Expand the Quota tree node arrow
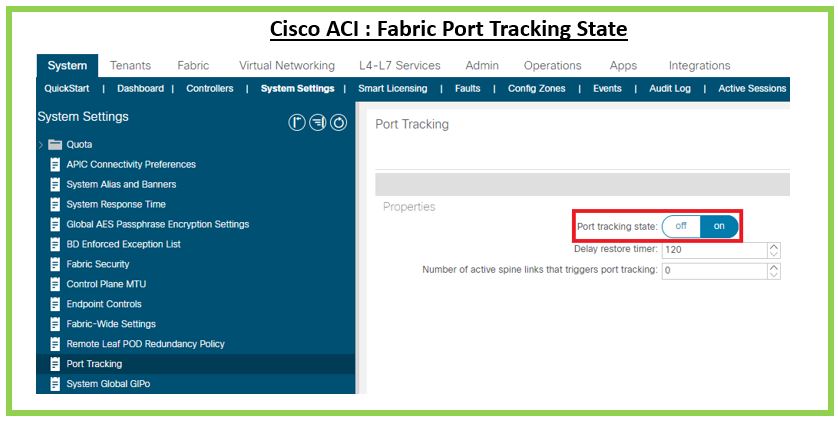Viewport: 838px width, 422px height. click(x=41, y=144)
